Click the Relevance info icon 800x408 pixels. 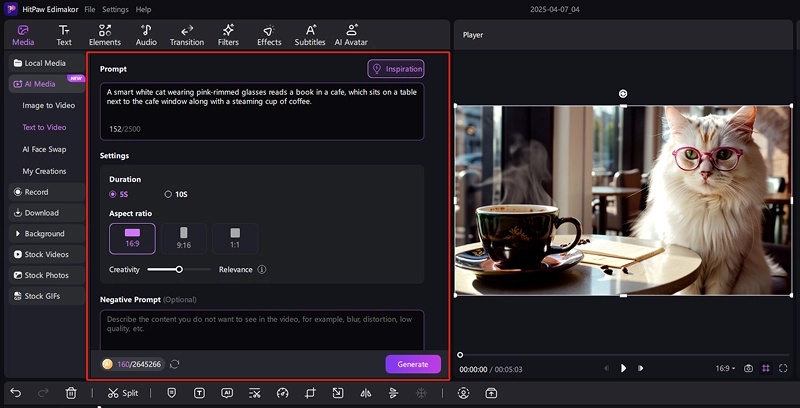click(262, 269)
